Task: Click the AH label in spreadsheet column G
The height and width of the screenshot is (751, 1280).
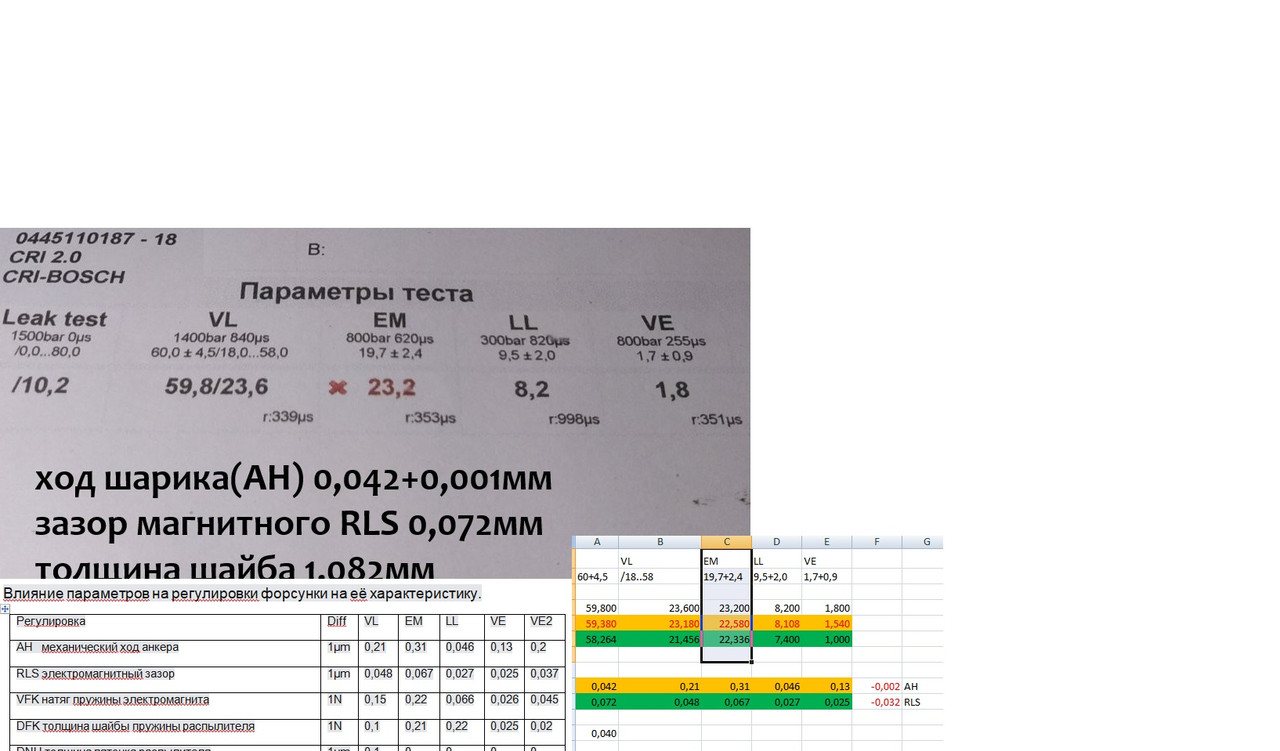Action: point(911,687)
